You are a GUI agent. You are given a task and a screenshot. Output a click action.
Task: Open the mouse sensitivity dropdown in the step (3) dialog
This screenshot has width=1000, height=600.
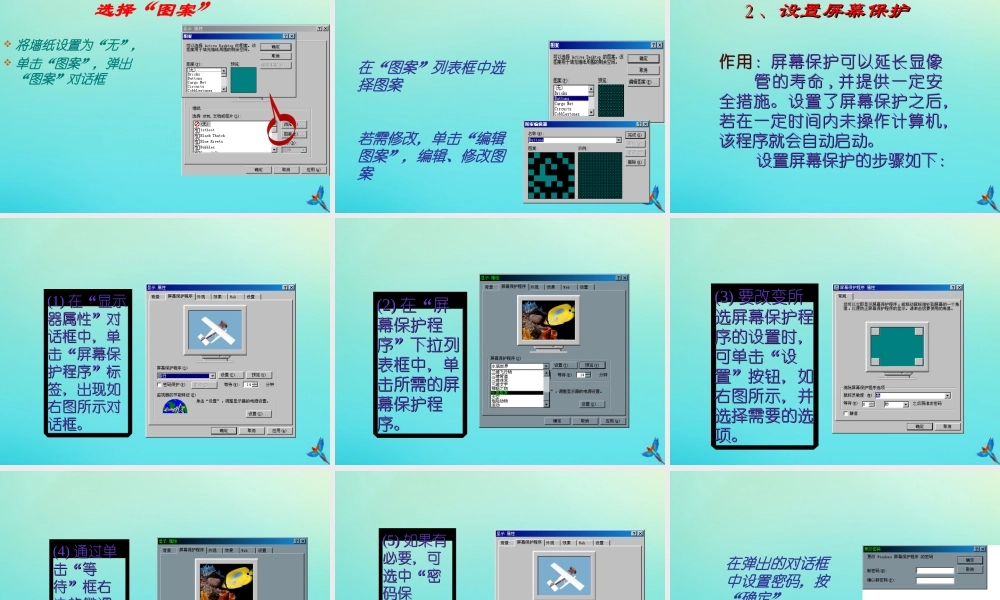click(x=948, y=396)
